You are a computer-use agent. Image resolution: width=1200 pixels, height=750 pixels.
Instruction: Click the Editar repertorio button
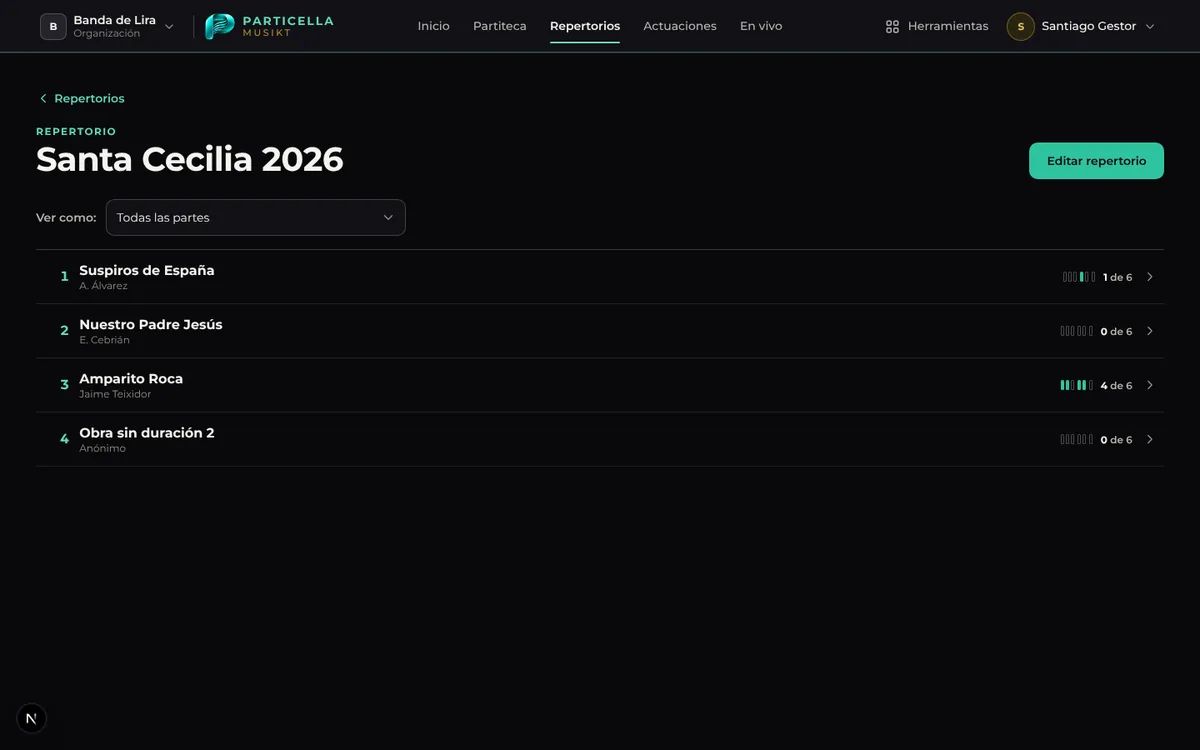tap(1096, 161)
